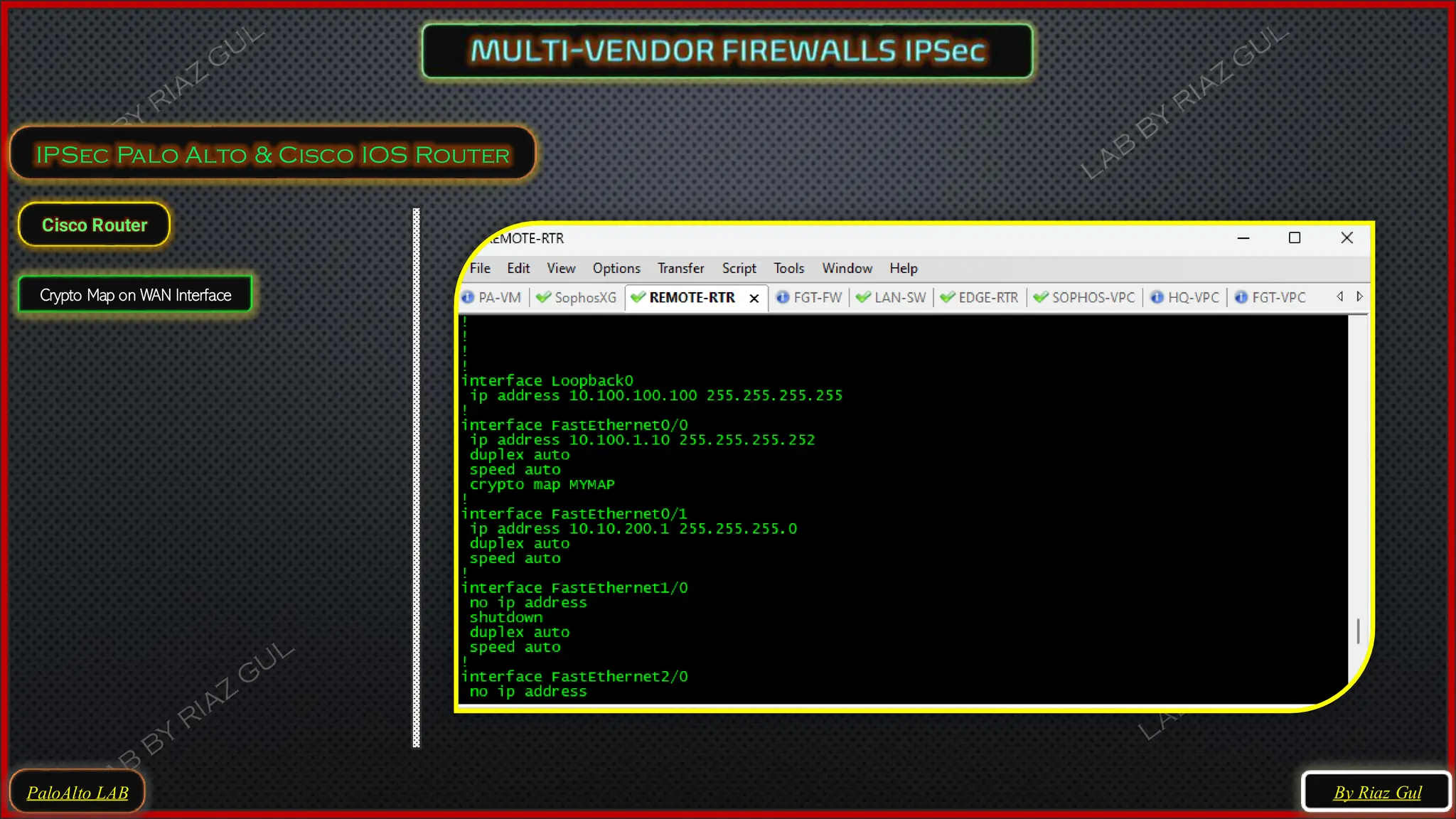
Task: Click the Crypto Map on WAN Interface button
Action: tap(135, 295)
